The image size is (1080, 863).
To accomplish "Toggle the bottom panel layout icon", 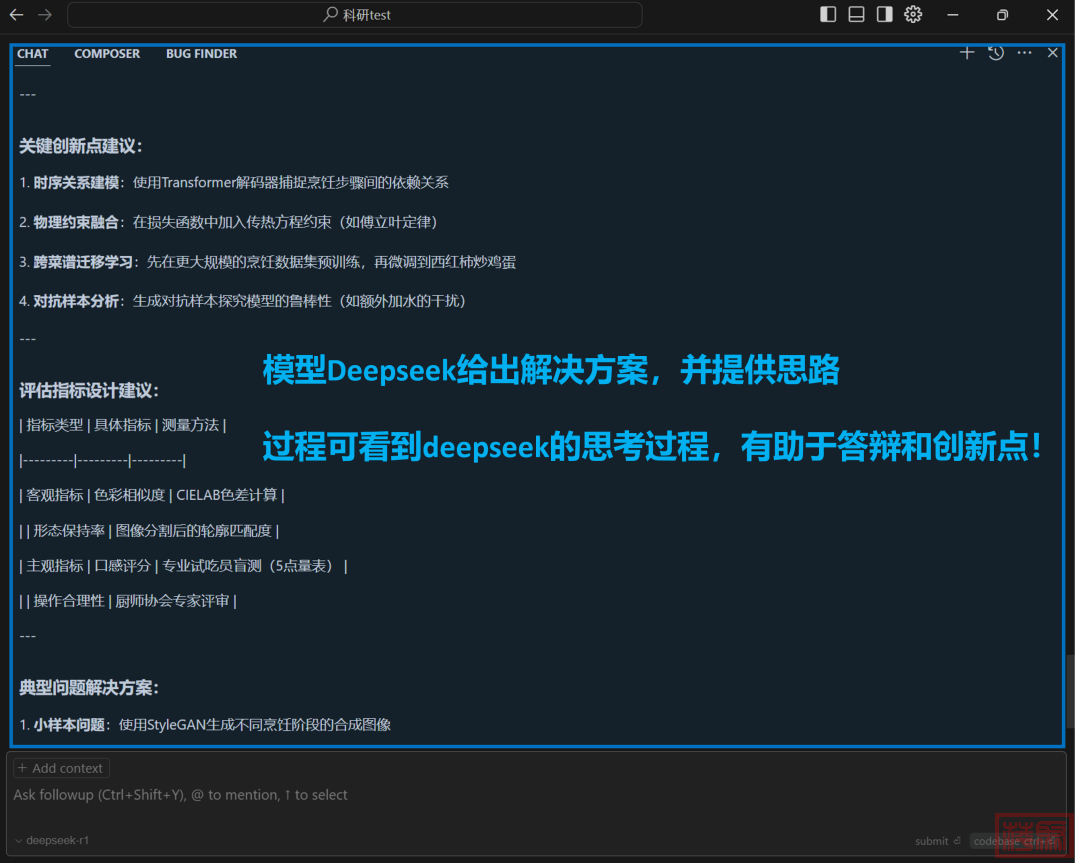I will (856, 14).
